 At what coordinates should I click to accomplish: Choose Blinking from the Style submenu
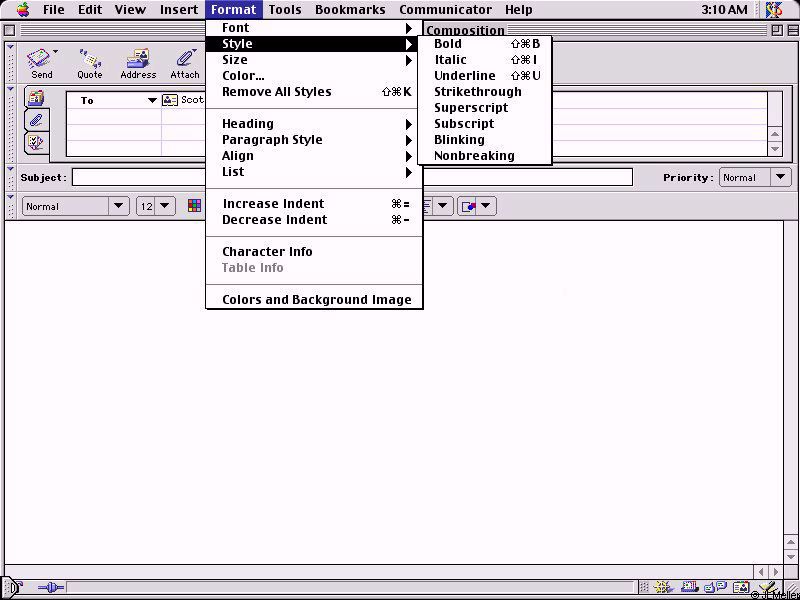[x=485, y=139]
